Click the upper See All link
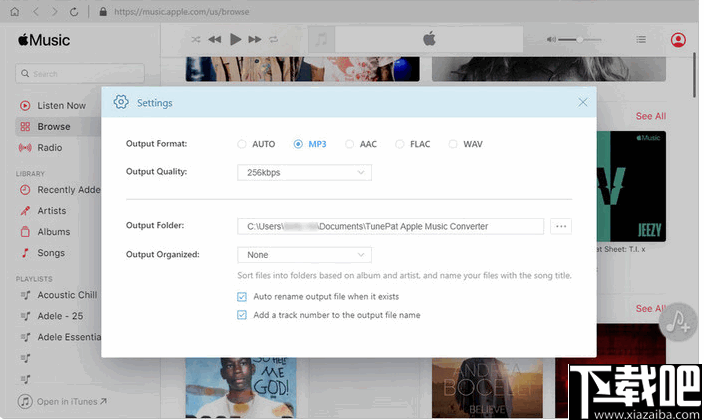This screenshot has width=704, height=420. click(651, 116)
